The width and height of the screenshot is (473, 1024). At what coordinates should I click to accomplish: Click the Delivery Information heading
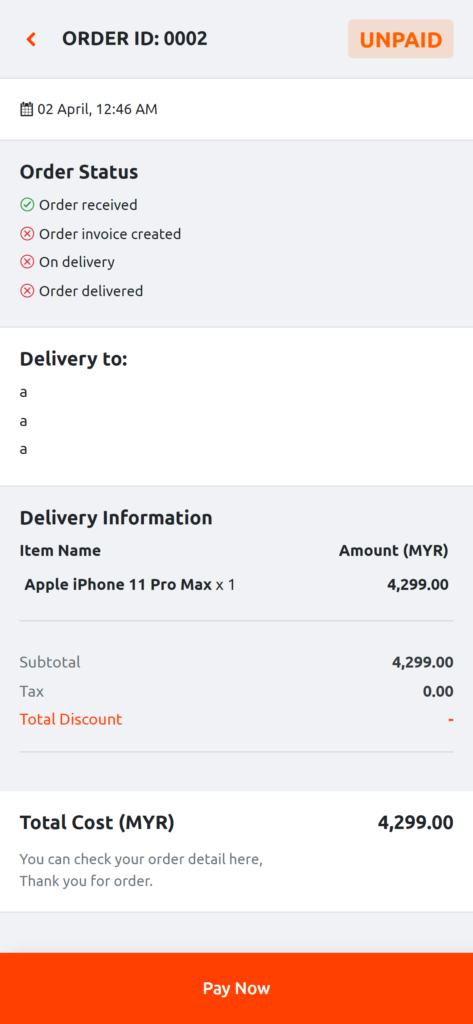(116, 518)
